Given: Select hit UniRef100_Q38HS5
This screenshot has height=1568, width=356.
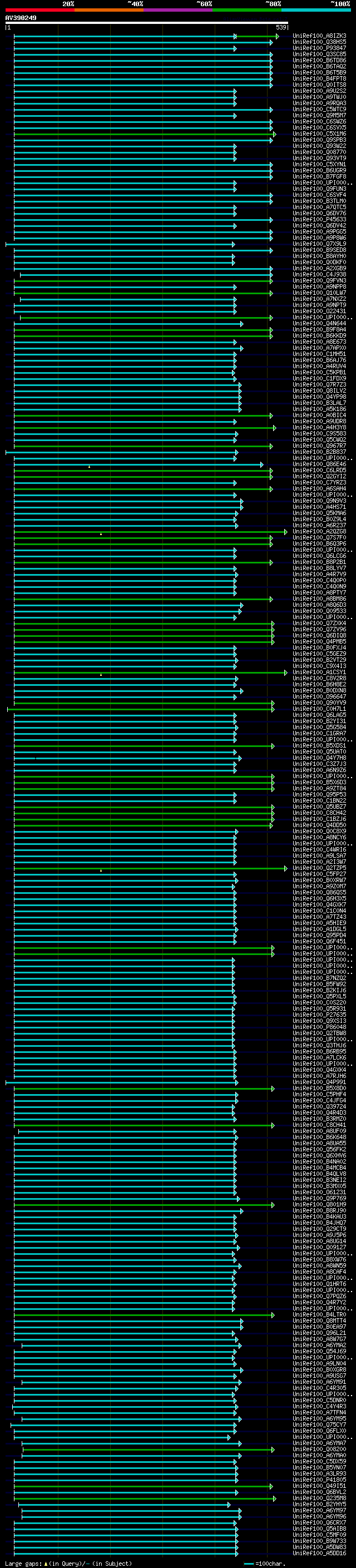Looking at the screenshot, I should 319,42.
